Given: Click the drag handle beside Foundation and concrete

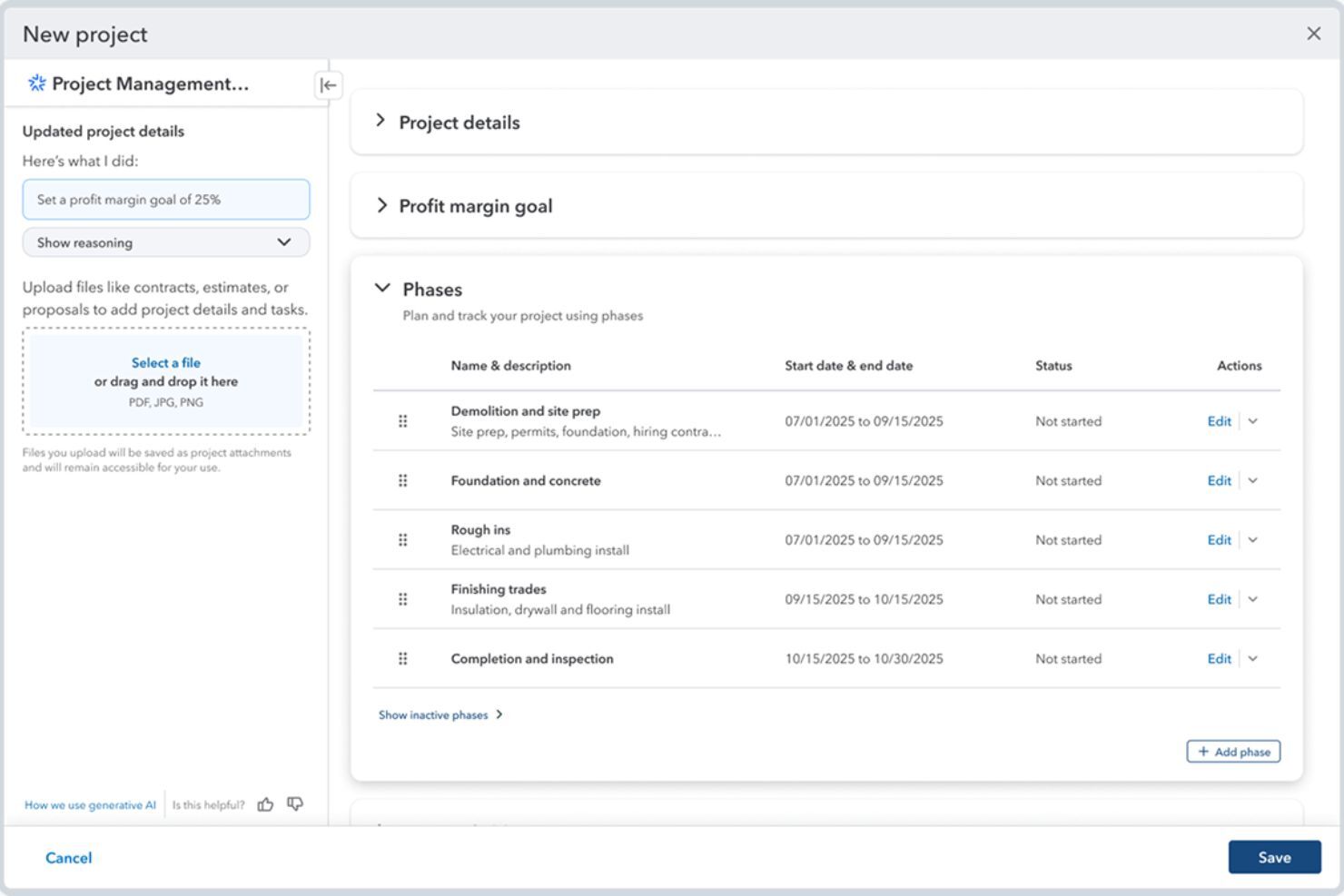Looking at the screenshot, I should 403,480.
